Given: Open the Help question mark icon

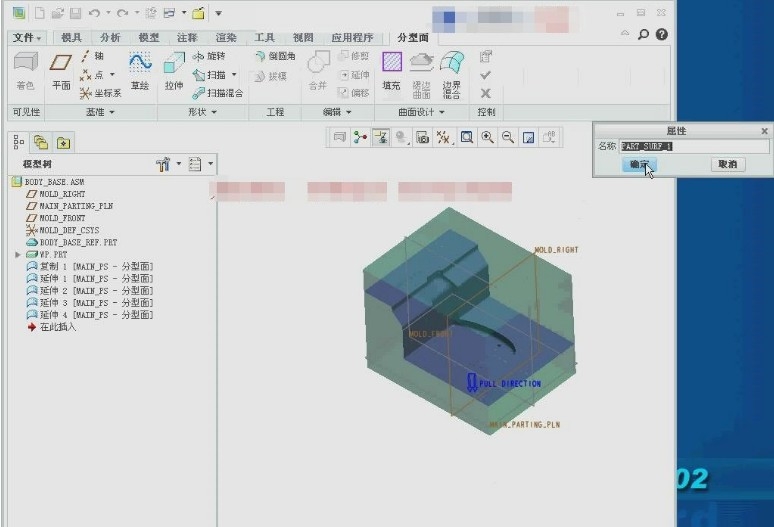Looking at the screenshot, I should (x=662, y=35).
